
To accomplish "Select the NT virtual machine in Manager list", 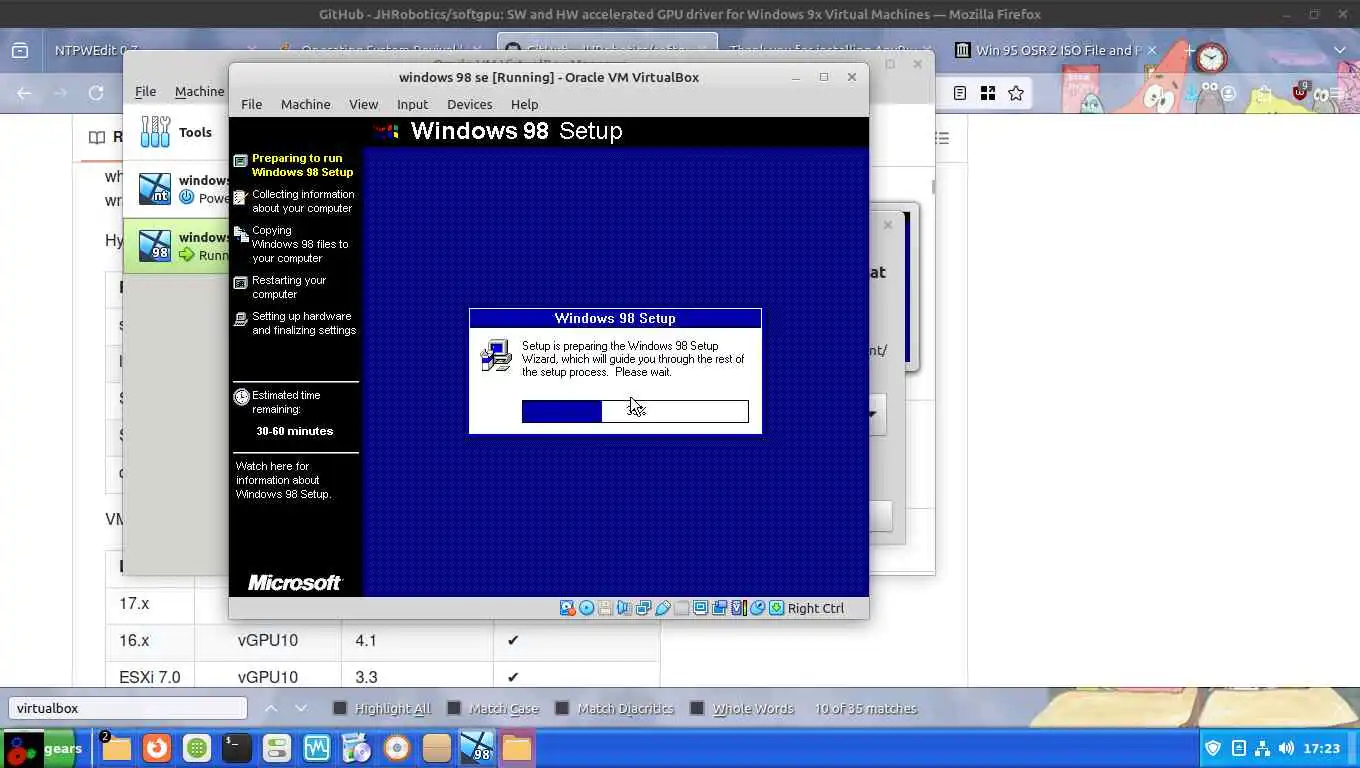I will (x=175, y=189).
